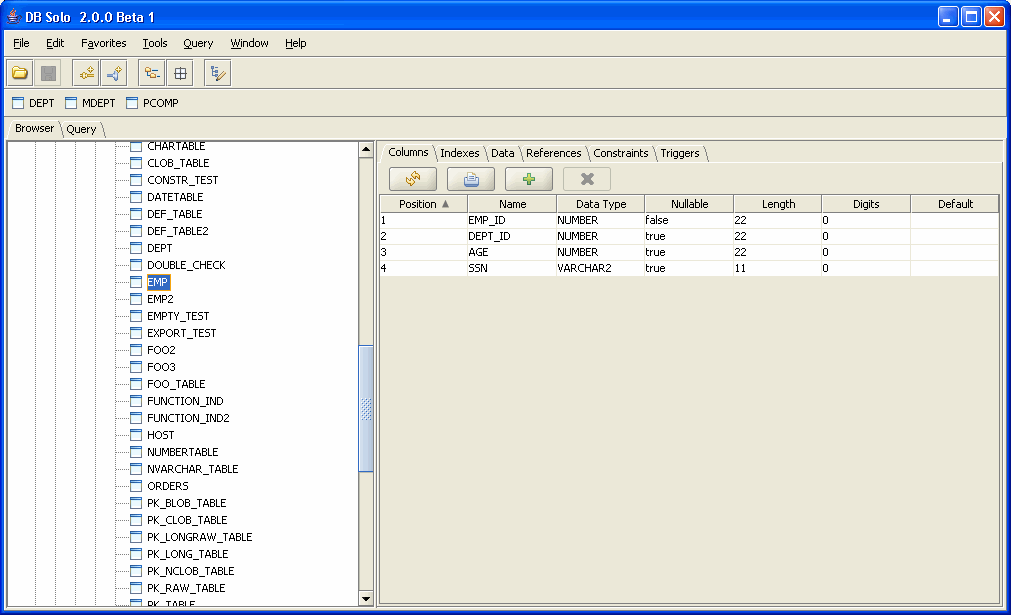The image size is (1011, 615).
Task: Switch to the Browser tab
Action: (34, 128)
